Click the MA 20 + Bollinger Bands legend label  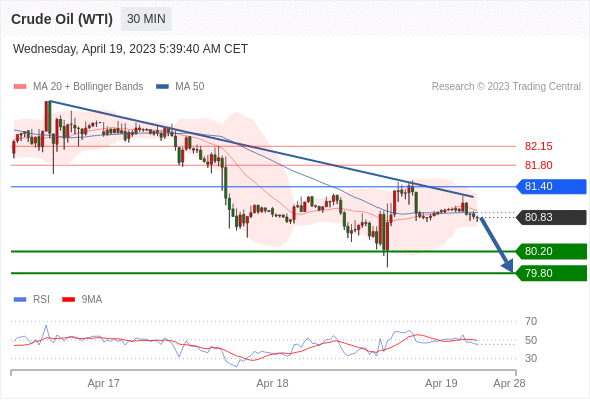coord(88,87)
